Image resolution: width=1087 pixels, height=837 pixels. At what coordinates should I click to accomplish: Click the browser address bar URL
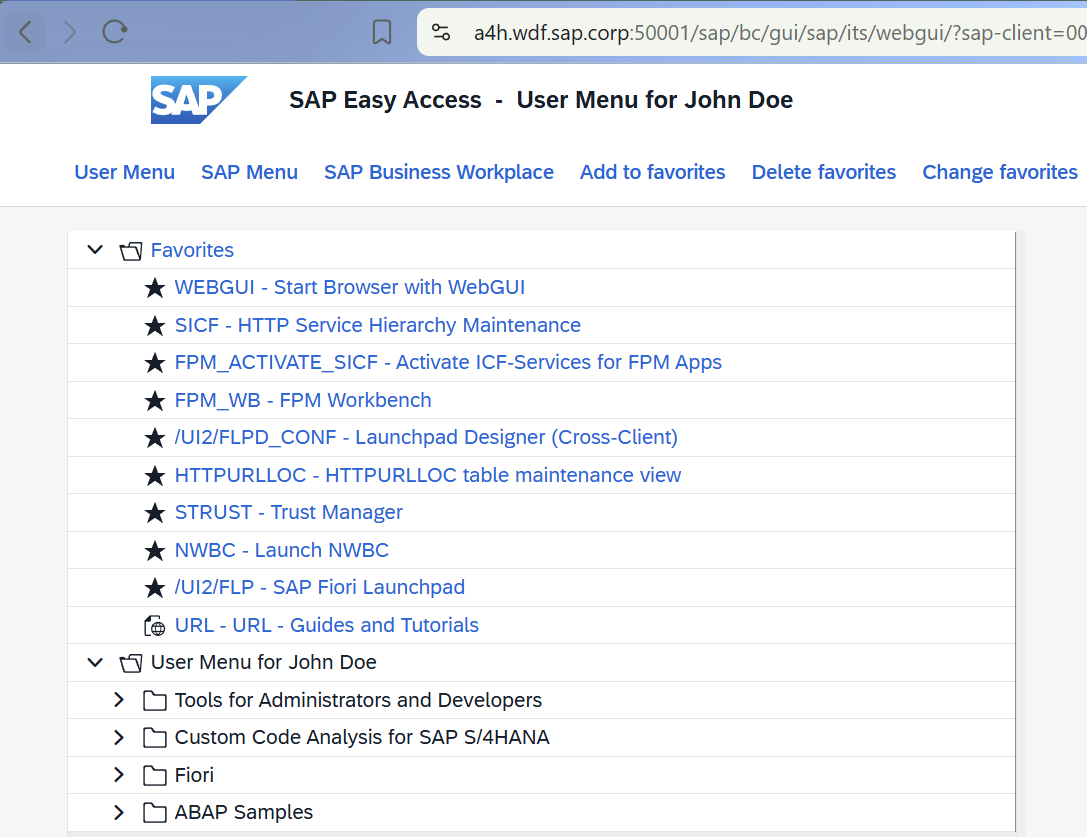pyautogui.click(x=779, y=33)
